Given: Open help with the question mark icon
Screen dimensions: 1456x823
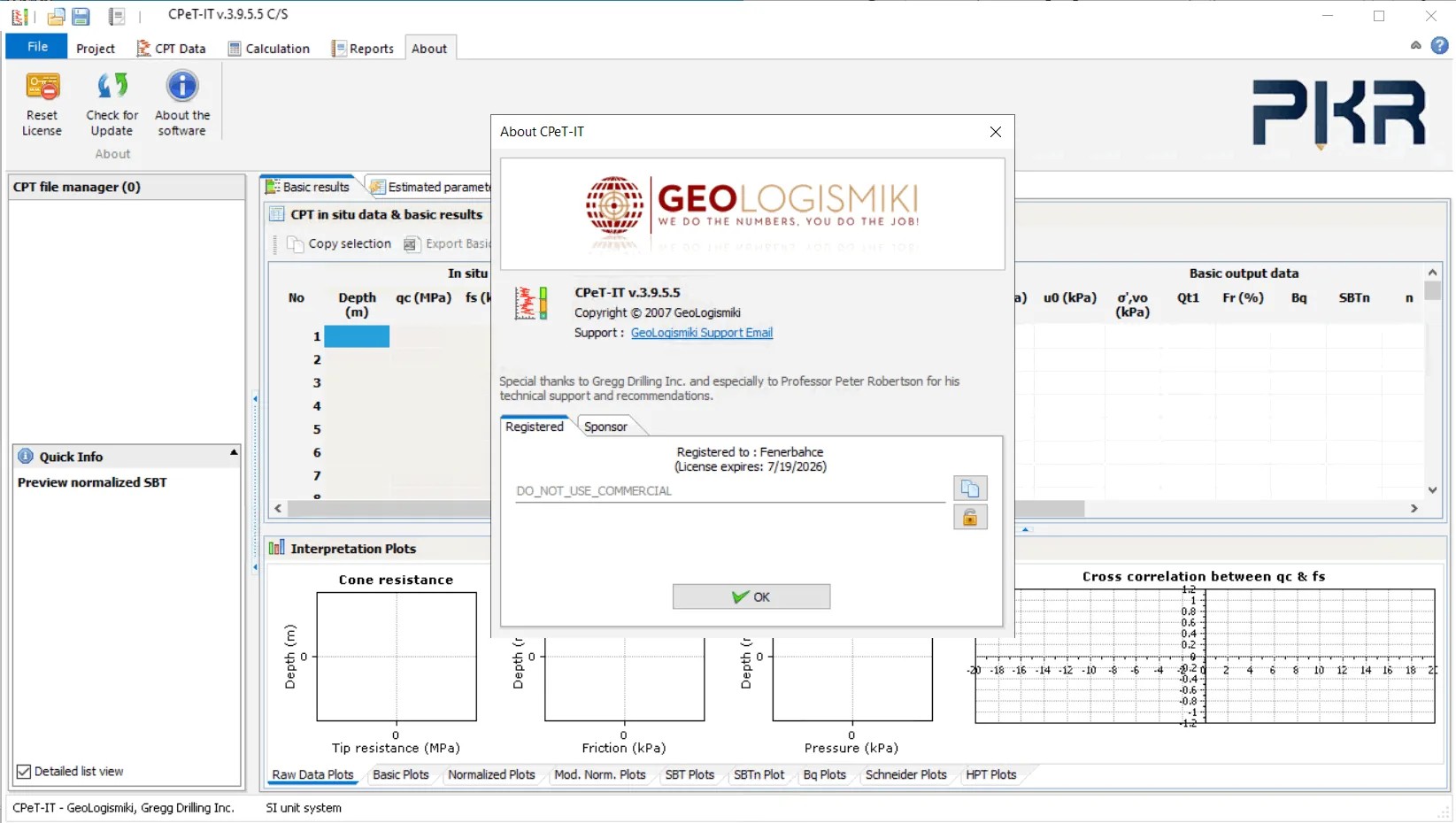Looking at the screenshot, I should pyautogui.click(x=1440, y=45).
